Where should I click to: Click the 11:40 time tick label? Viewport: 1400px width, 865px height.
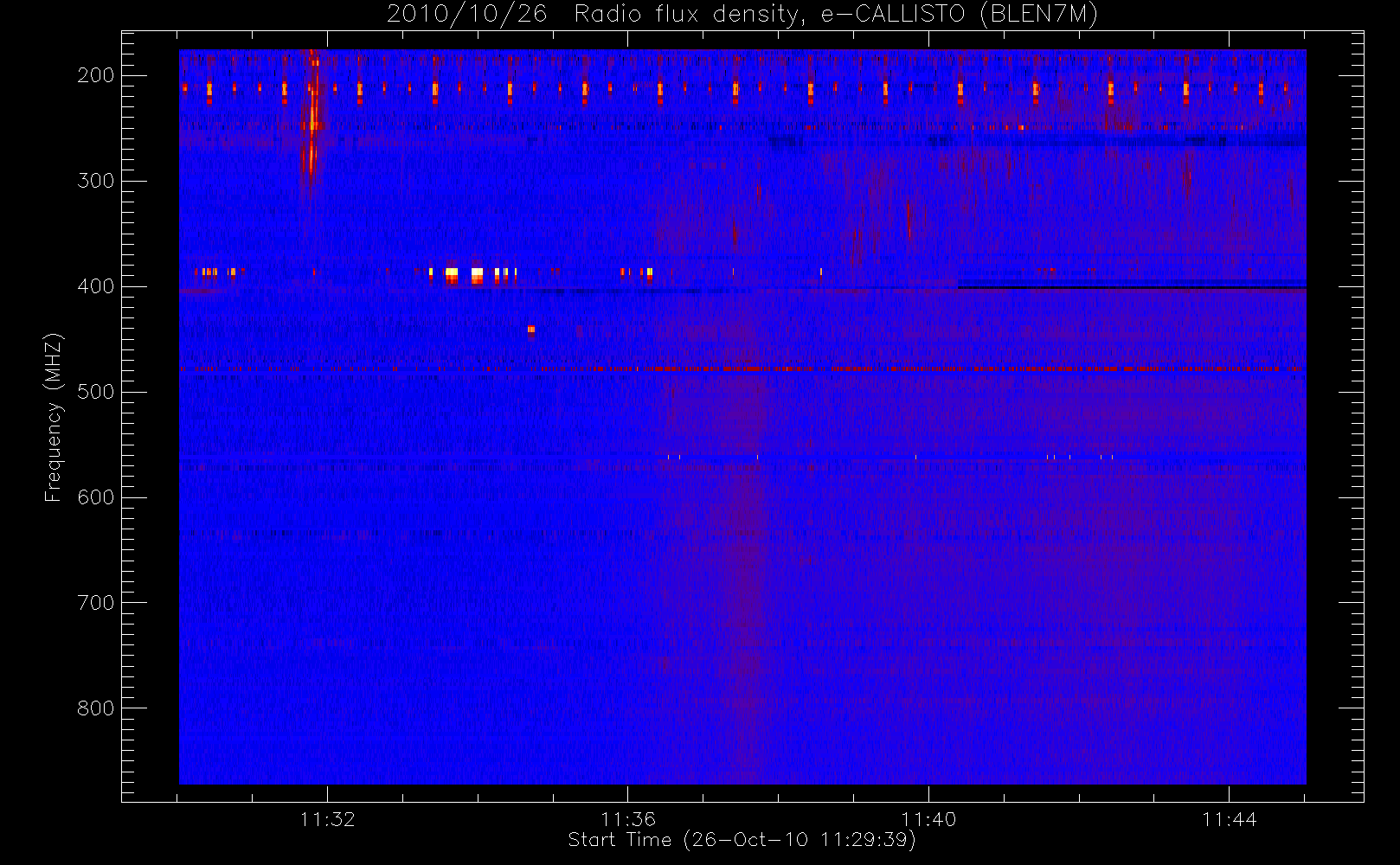point(928,819)
